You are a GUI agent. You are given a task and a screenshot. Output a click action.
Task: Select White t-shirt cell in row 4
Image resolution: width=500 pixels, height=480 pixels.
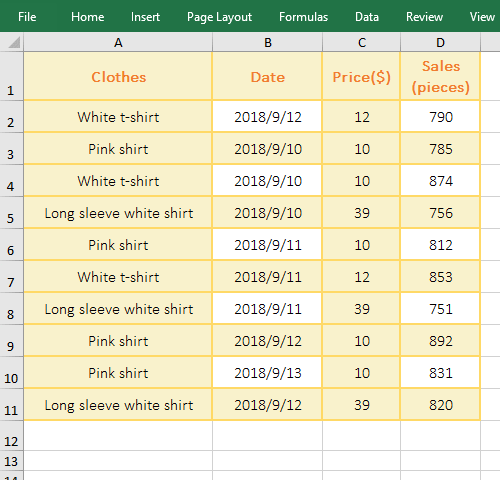click(x=118, y=181)
